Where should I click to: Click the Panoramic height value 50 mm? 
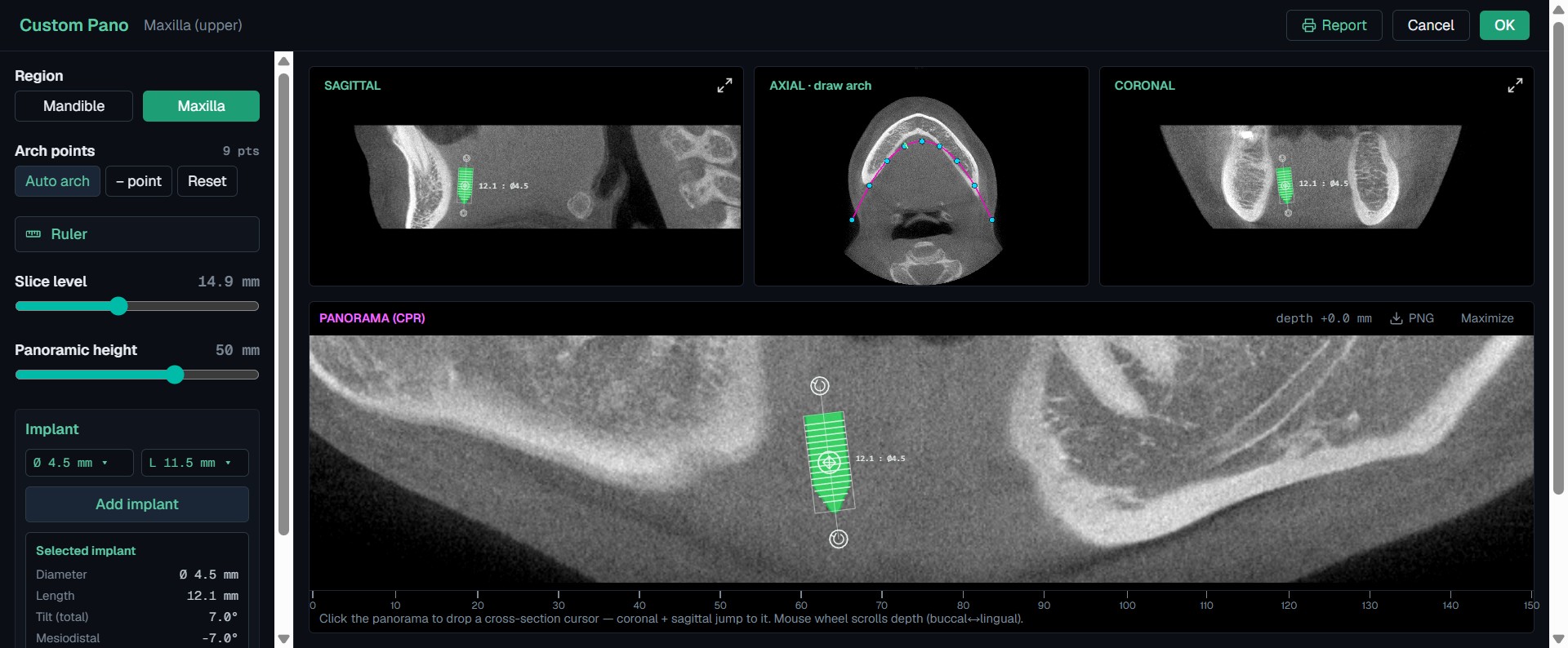(238, 350)
